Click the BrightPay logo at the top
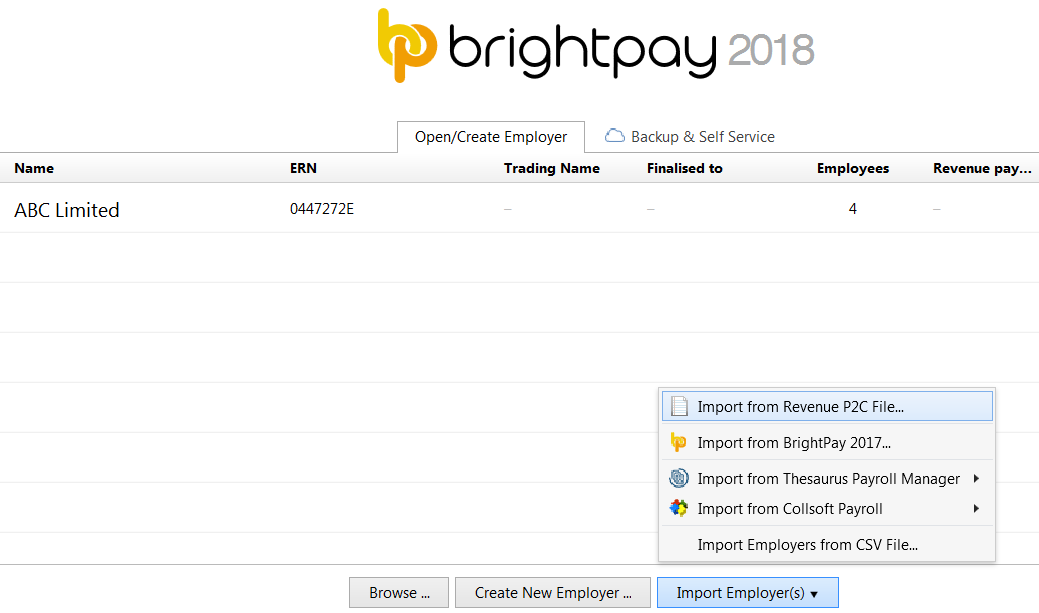 (596, 46)
